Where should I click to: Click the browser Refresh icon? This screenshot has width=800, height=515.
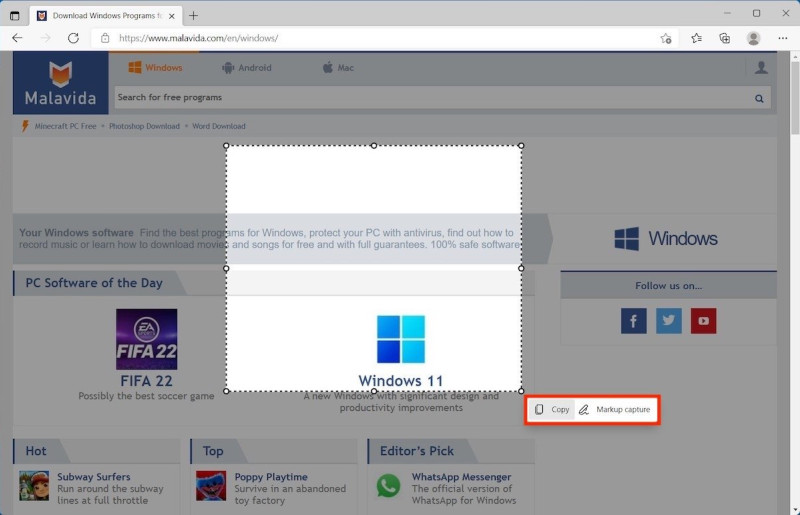pos(73,38)
